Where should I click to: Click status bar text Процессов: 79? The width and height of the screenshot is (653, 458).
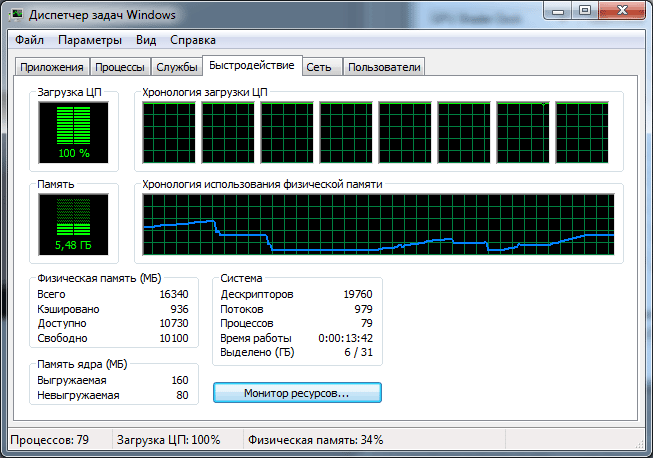[50, 440]
